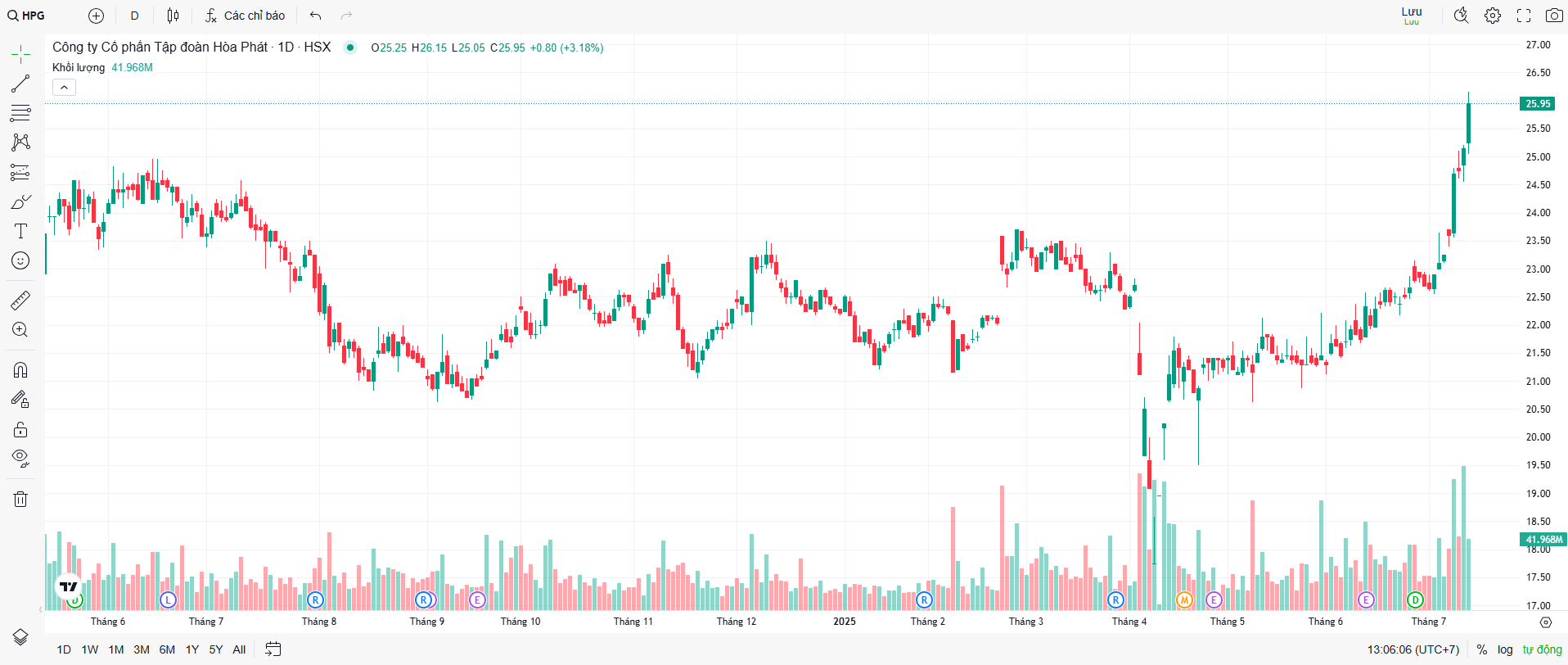
Task: Toggle magnet mode for drawings
Action: (x=20, y=370)
